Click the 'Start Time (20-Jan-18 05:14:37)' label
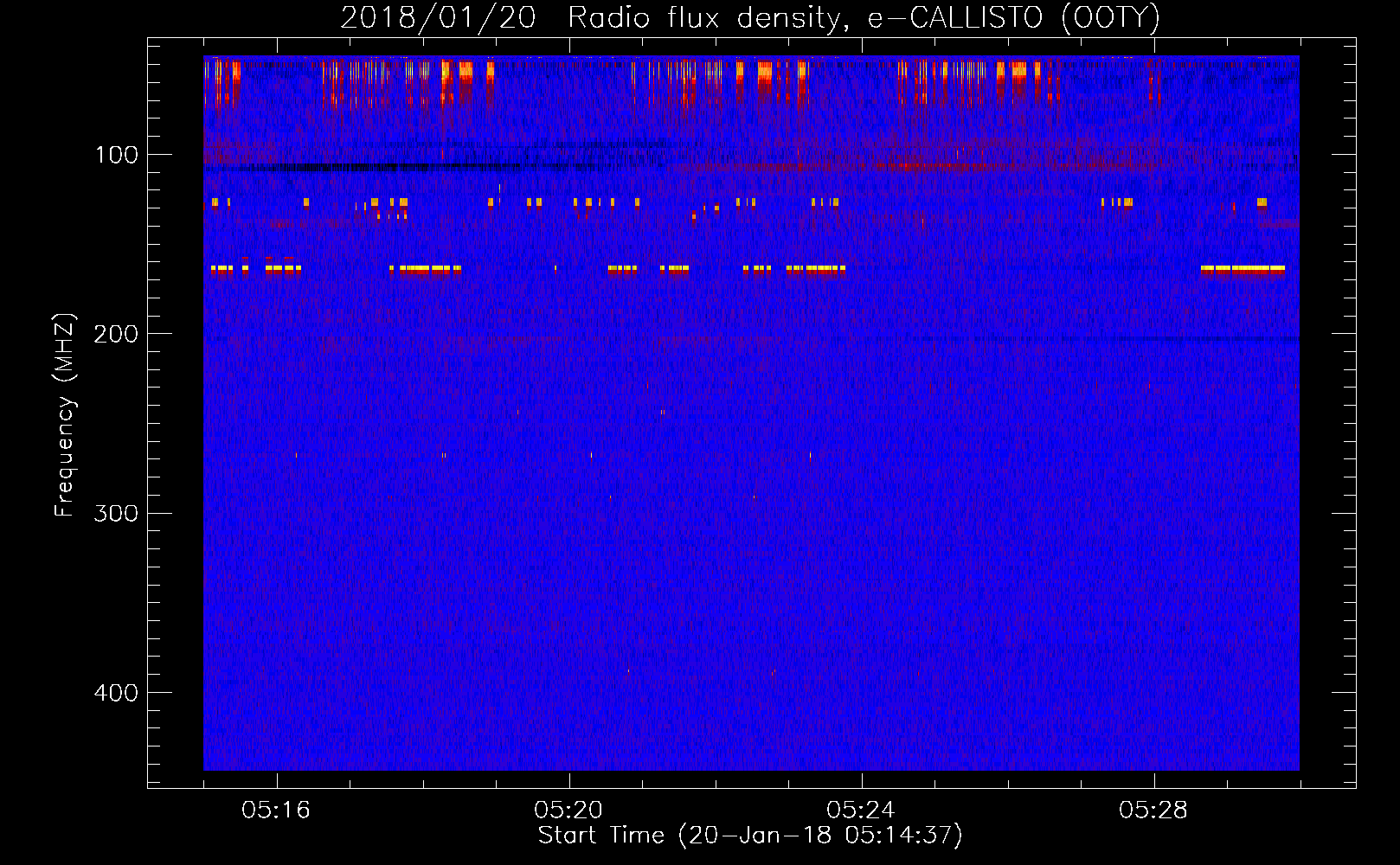Screen dimensions: 1400x865 750,836
